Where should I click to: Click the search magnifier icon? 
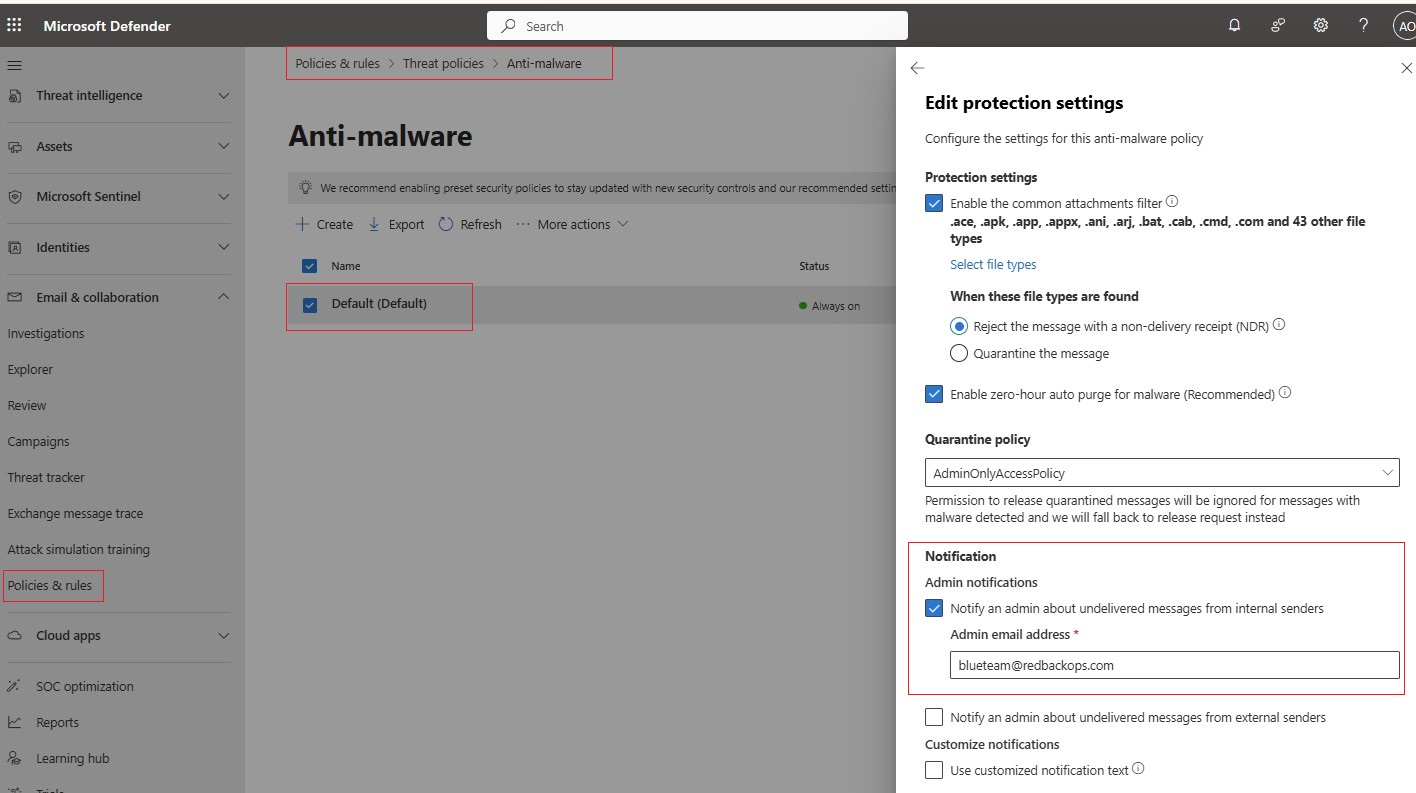click(x=509, y=26)
